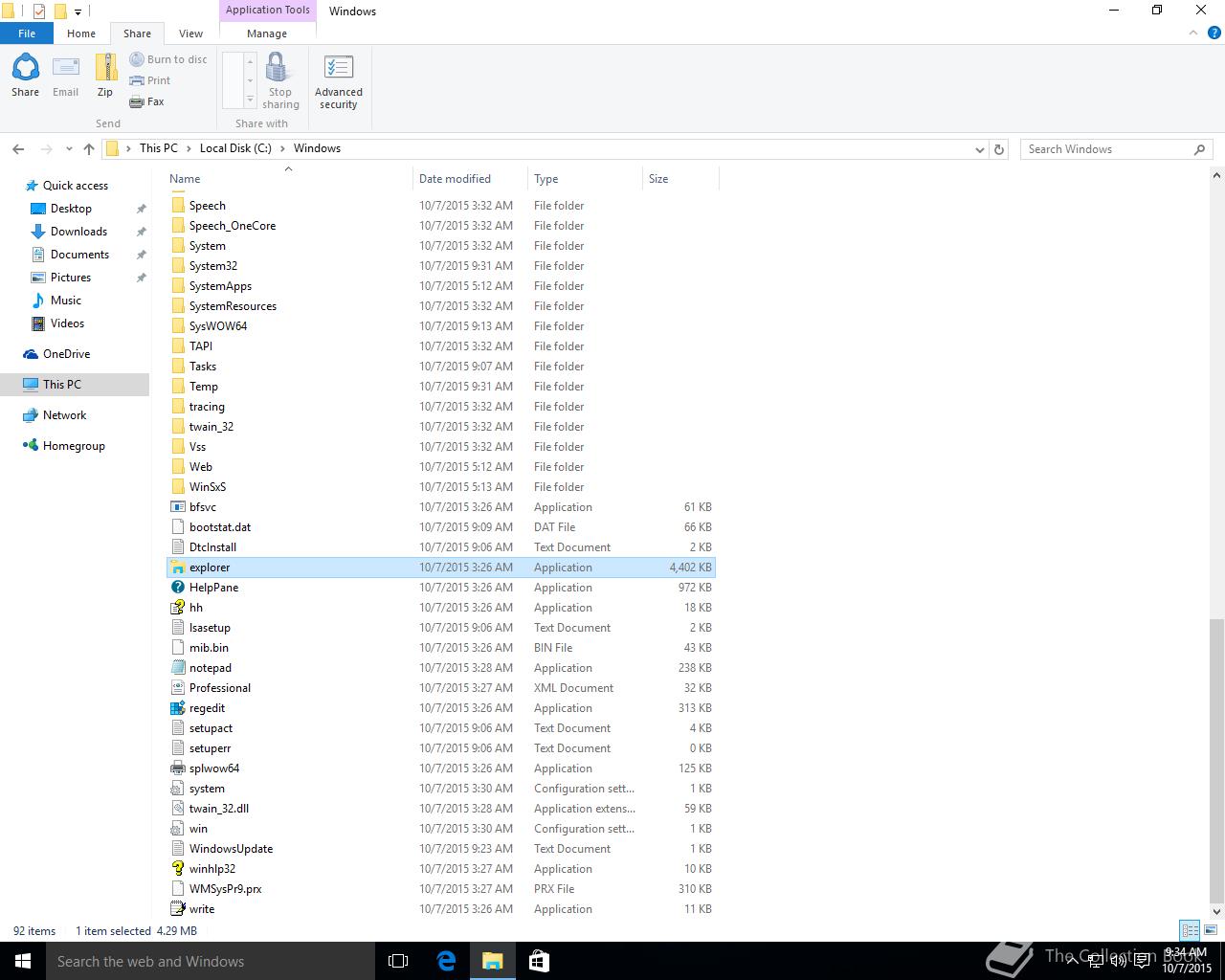The width and height of the screenshot is (1225, 980).
Task: Select the bfsvc application
Action: pyautogui.click(x=441, y=507)
